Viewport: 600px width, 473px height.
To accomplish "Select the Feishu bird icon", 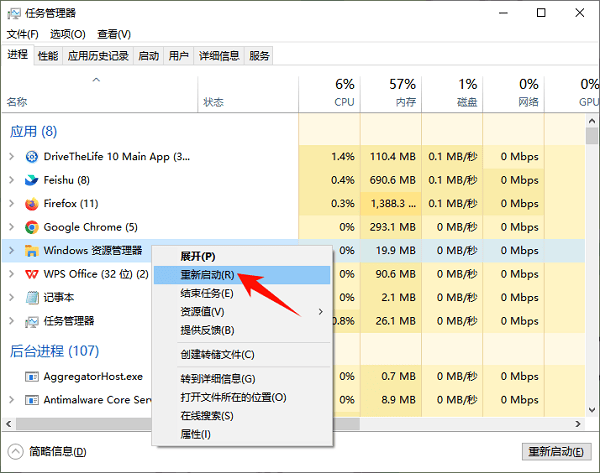I will (x=32, y=180).
